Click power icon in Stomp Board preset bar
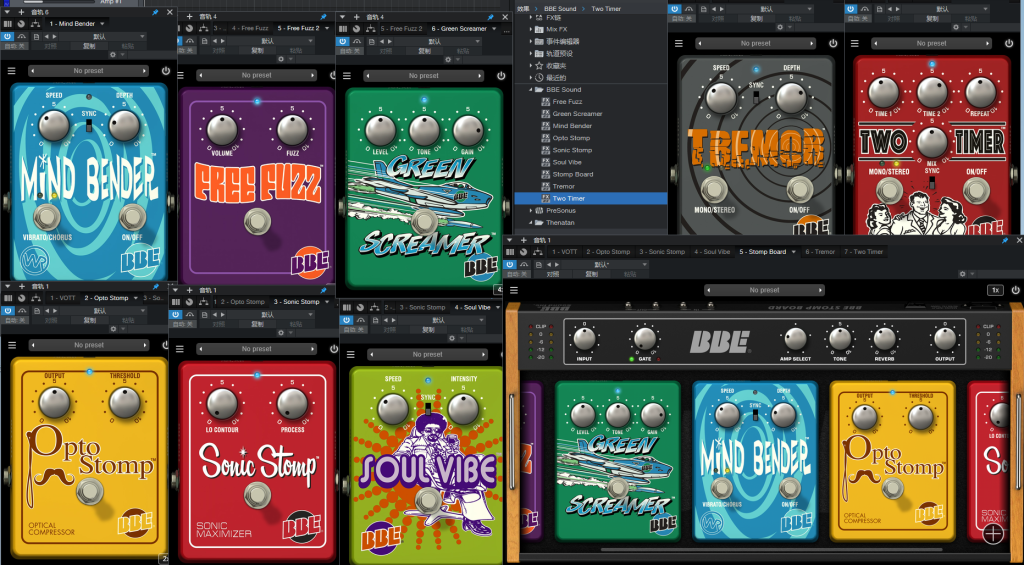Viewport: 1024px width, 565px height. pyautogui.click(x=1016, y=290)
